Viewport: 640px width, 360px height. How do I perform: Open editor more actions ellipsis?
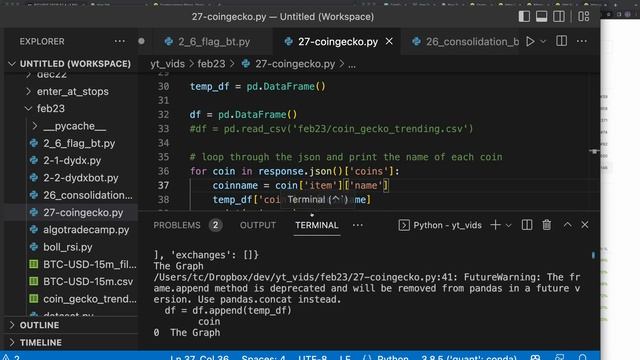(x=582, y=41)
